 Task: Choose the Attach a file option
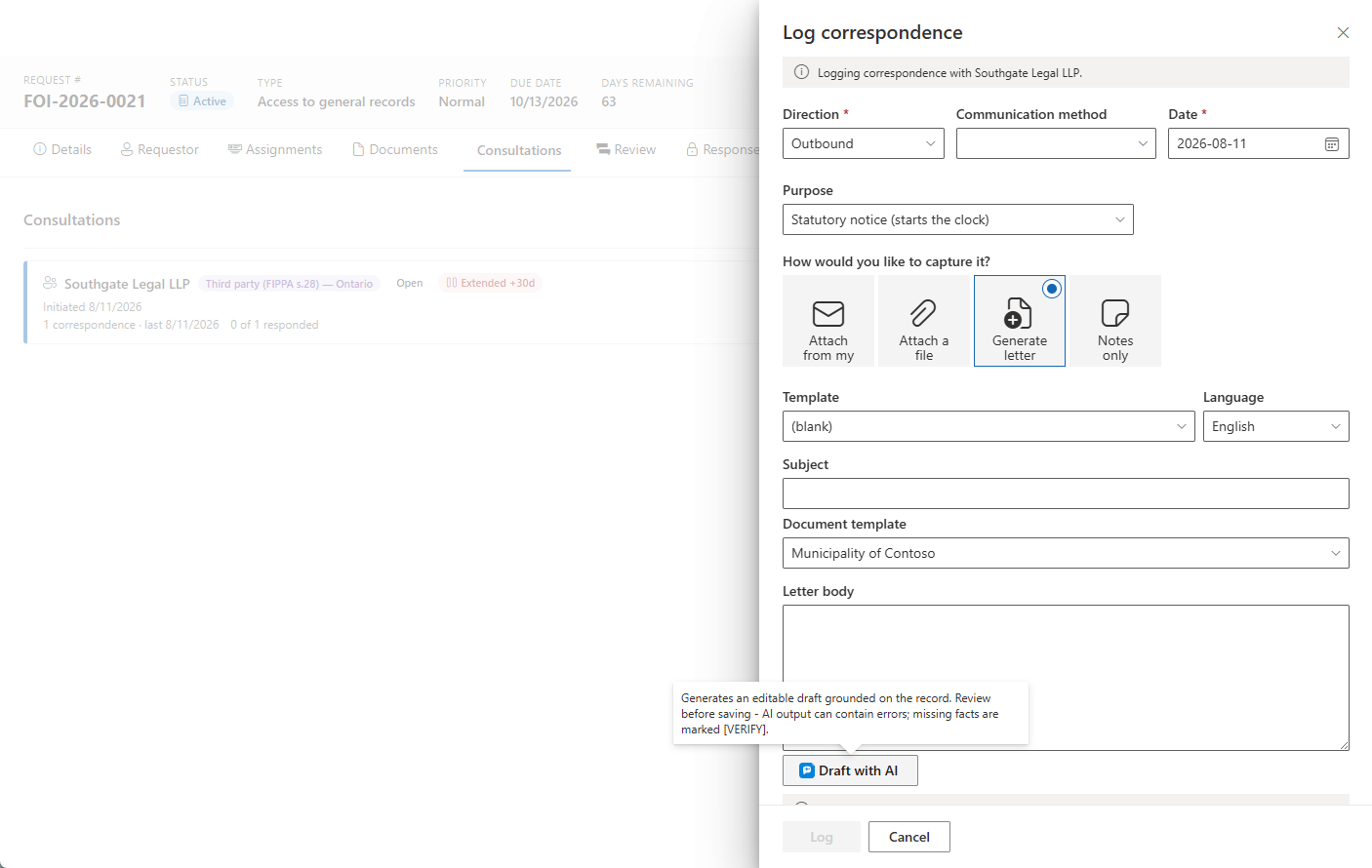tap(924, 321)
